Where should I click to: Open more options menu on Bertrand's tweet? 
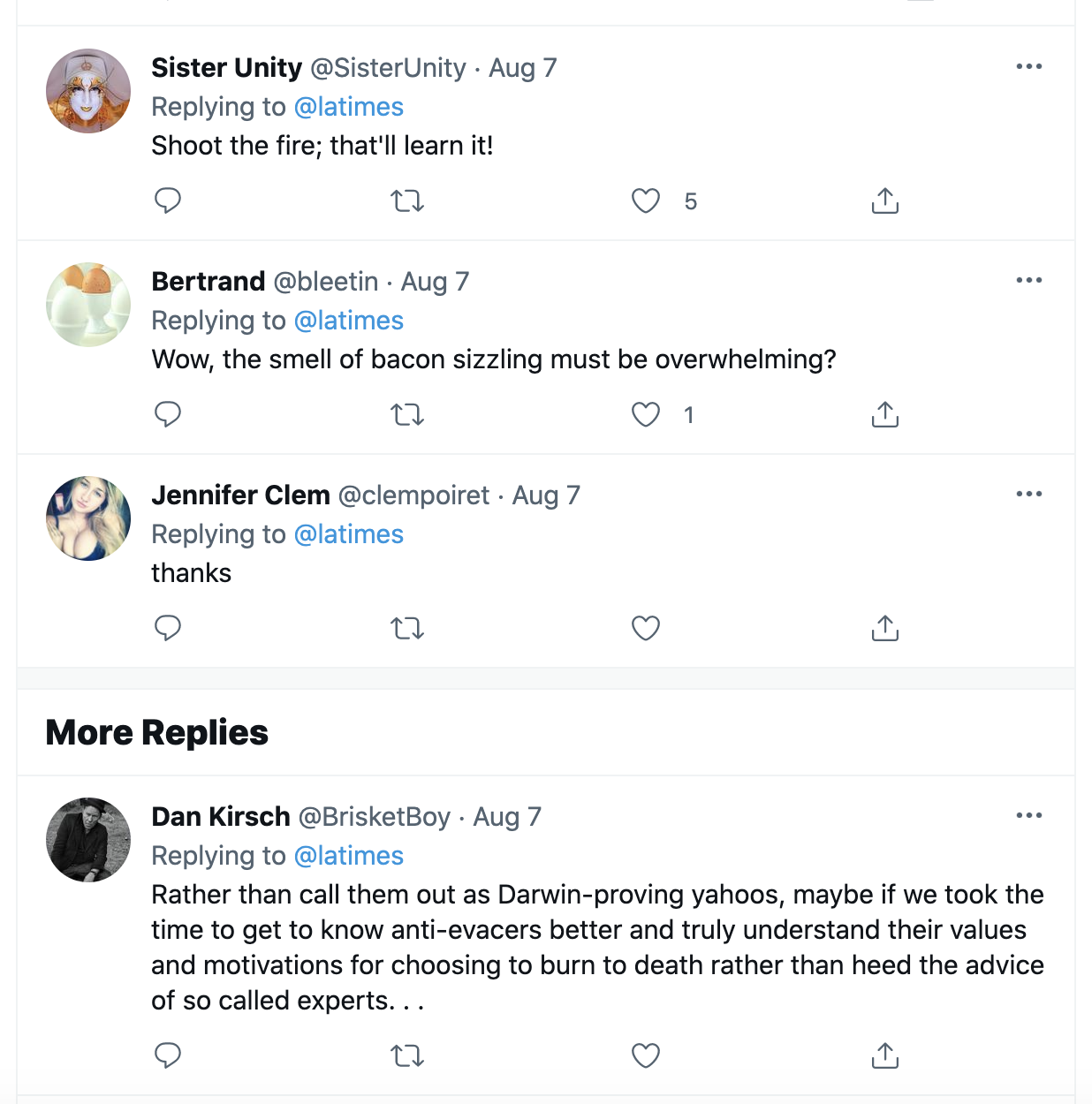pos(1029,281)
